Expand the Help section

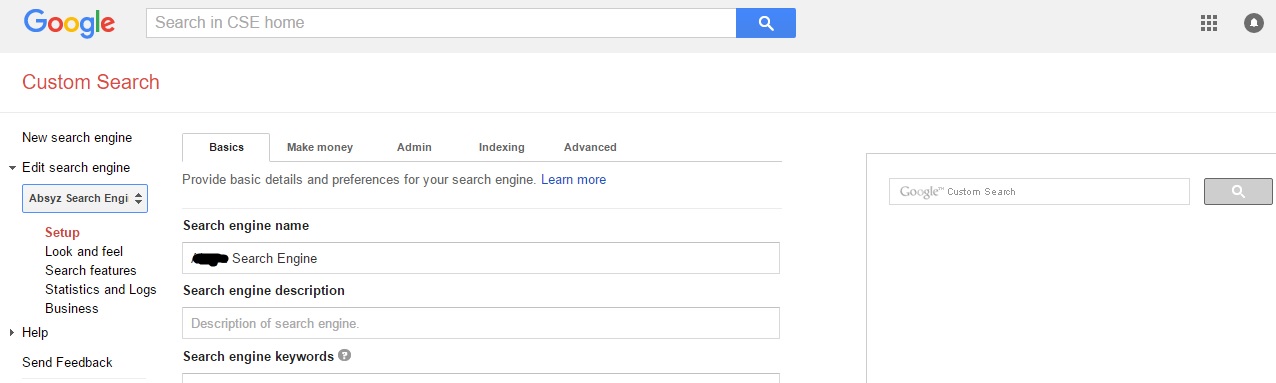point(12,333)
